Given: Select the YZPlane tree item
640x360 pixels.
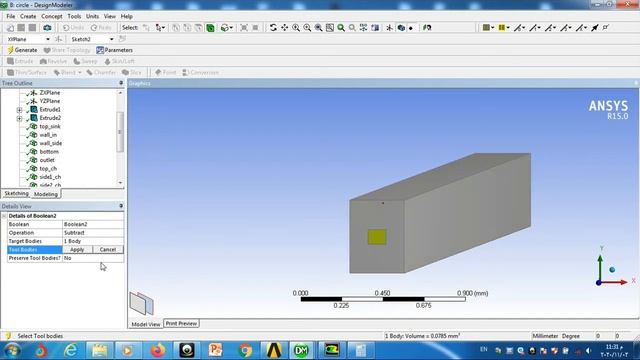Looking at the screenshot, I should pyautogui.click(x=50, y=101).
